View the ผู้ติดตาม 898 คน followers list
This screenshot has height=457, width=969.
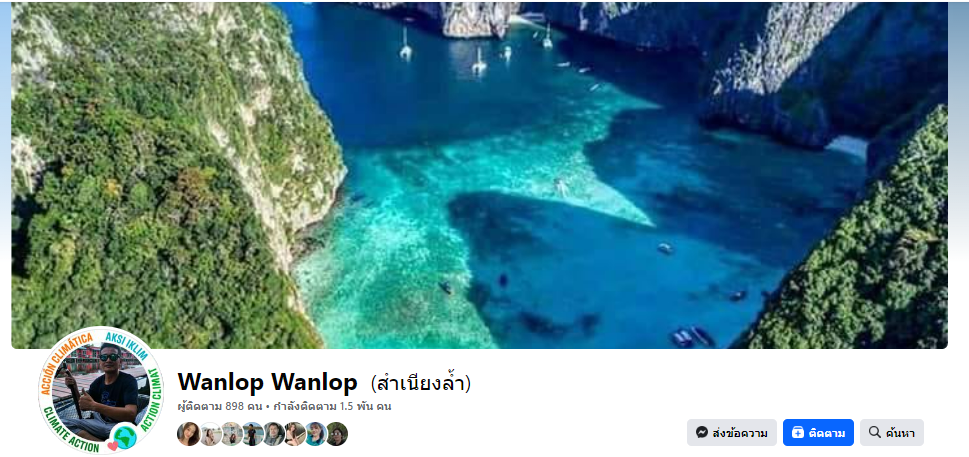pyautogui.click(x=220, y=406)
